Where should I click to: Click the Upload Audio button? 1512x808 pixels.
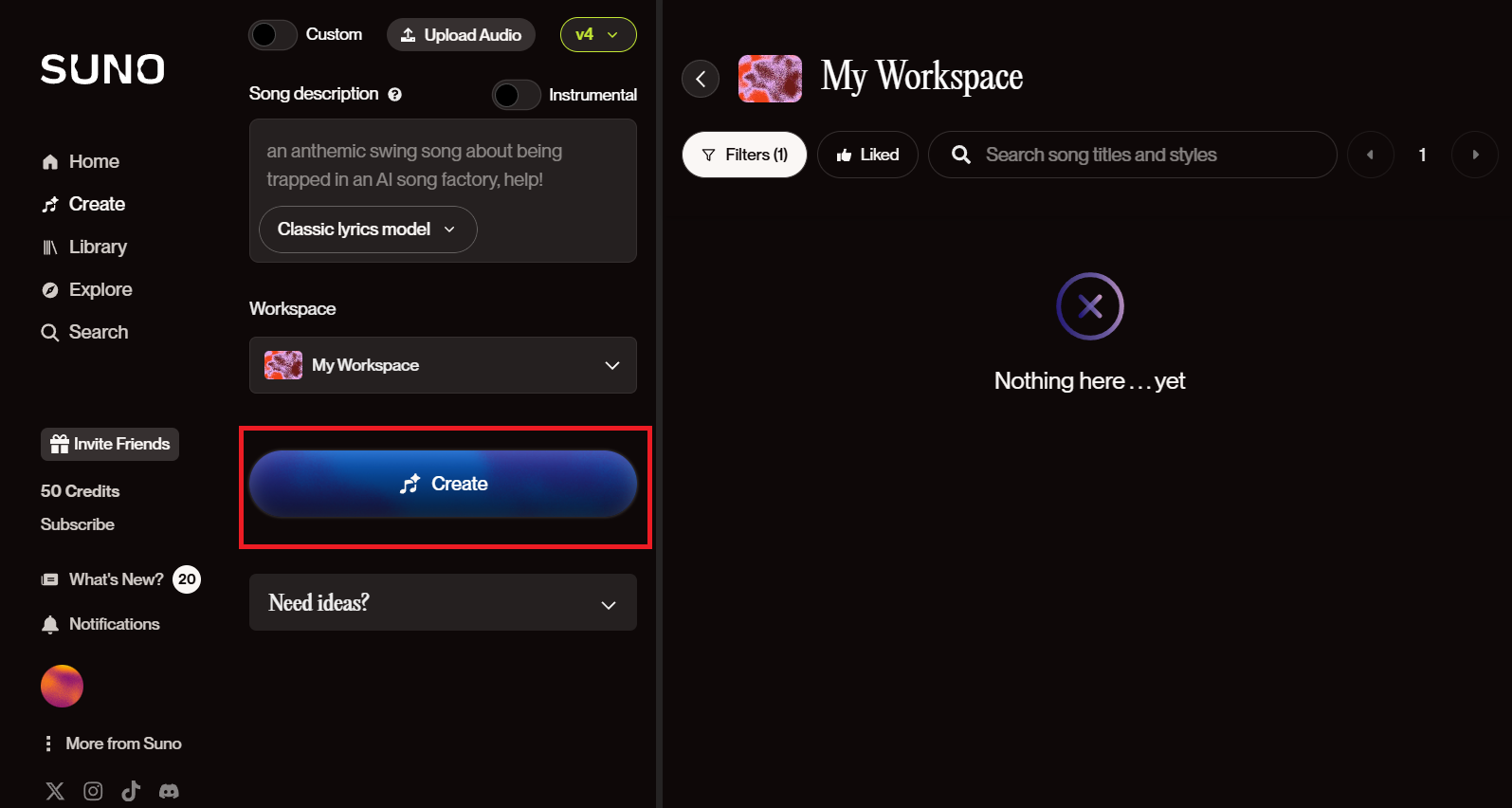pyautogui.click(x=461, y=35)
